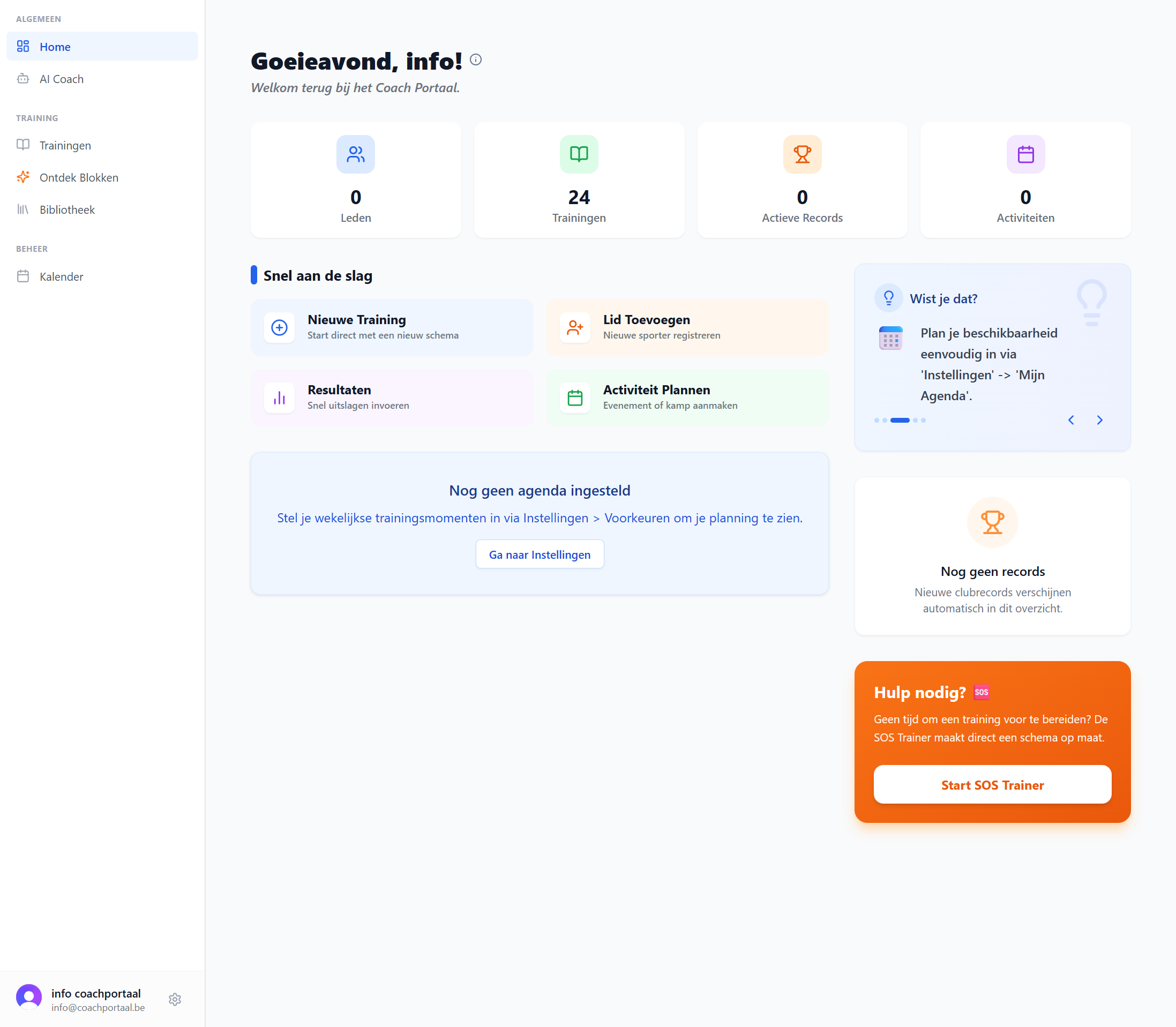
Task: Click the info icon next to the greeting
Action: coord(477,59)
